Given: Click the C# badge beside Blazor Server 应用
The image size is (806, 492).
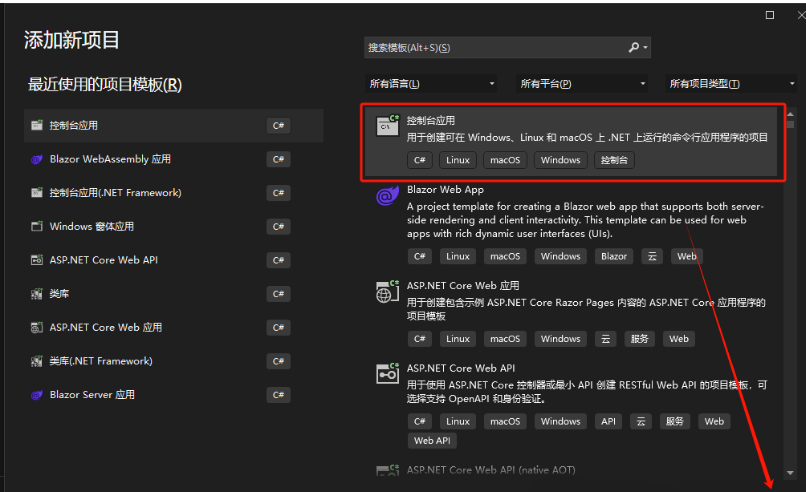Looking at the screenshot, I should point(279,395).
